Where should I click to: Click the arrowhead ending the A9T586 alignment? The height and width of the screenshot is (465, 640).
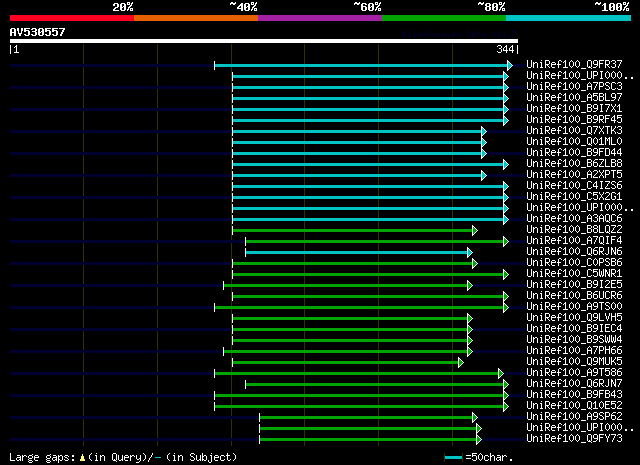point(501,374)
